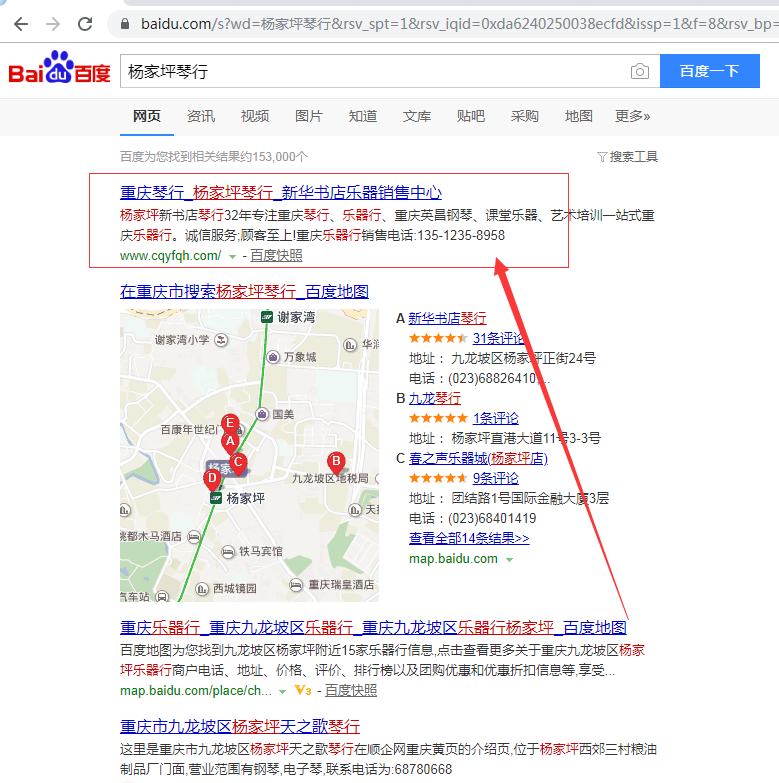Select the 地图 tab
The width and height of the screenshot is (779, 783).
tap(578, 116)
